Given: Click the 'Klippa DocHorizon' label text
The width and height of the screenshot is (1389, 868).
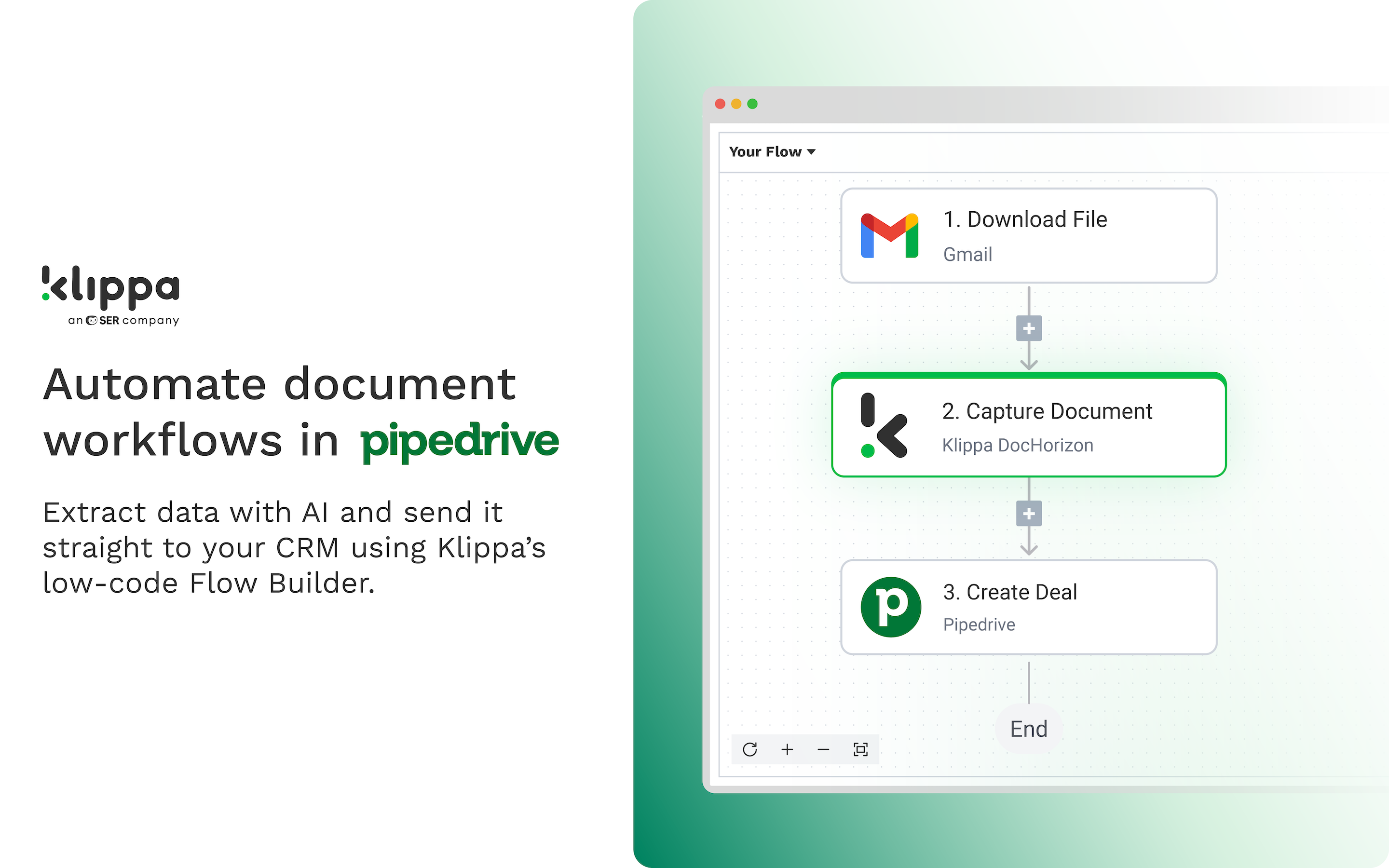Looking at the screenshot, I should 1018,446.
